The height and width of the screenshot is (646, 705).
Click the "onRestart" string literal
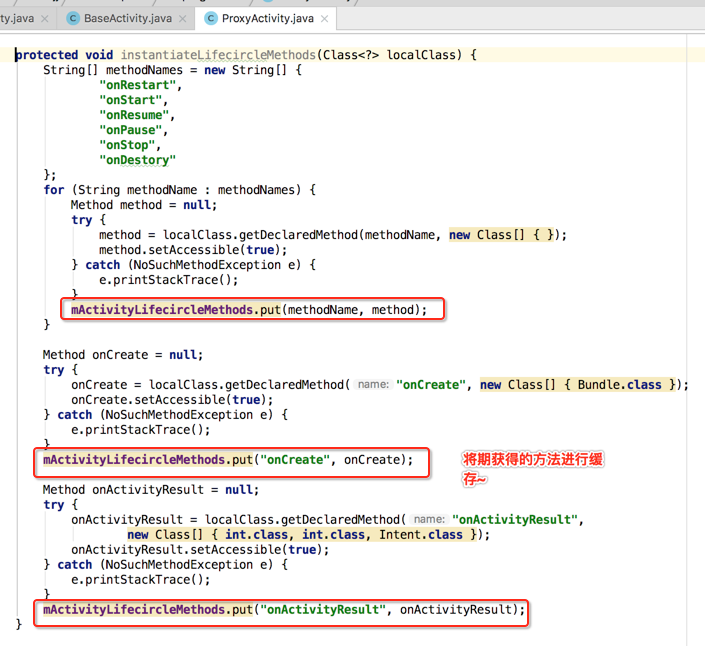138,85
